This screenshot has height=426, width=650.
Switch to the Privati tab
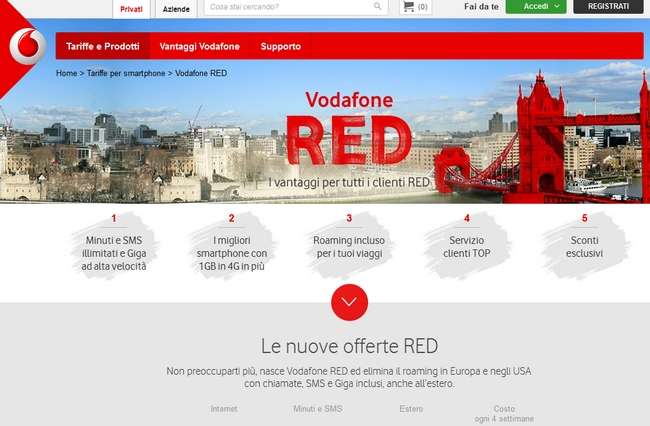point(131,9)
